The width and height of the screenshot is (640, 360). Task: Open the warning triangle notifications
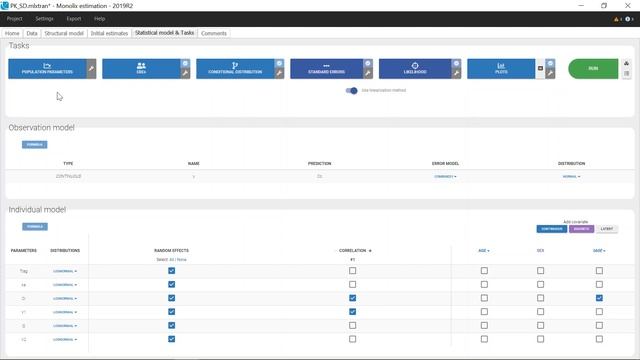[616, 19]
